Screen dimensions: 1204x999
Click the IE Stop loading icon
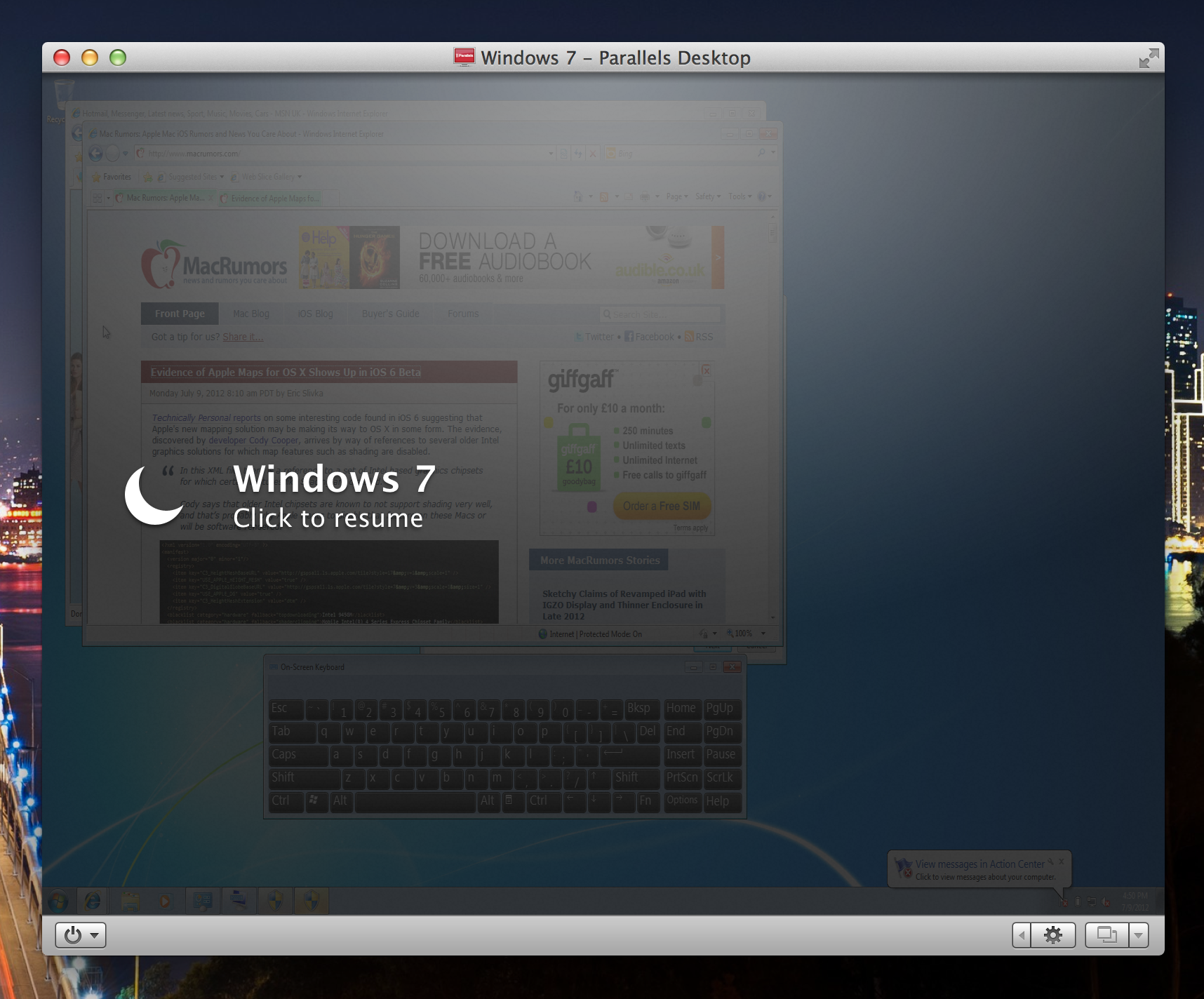point(593,154)
